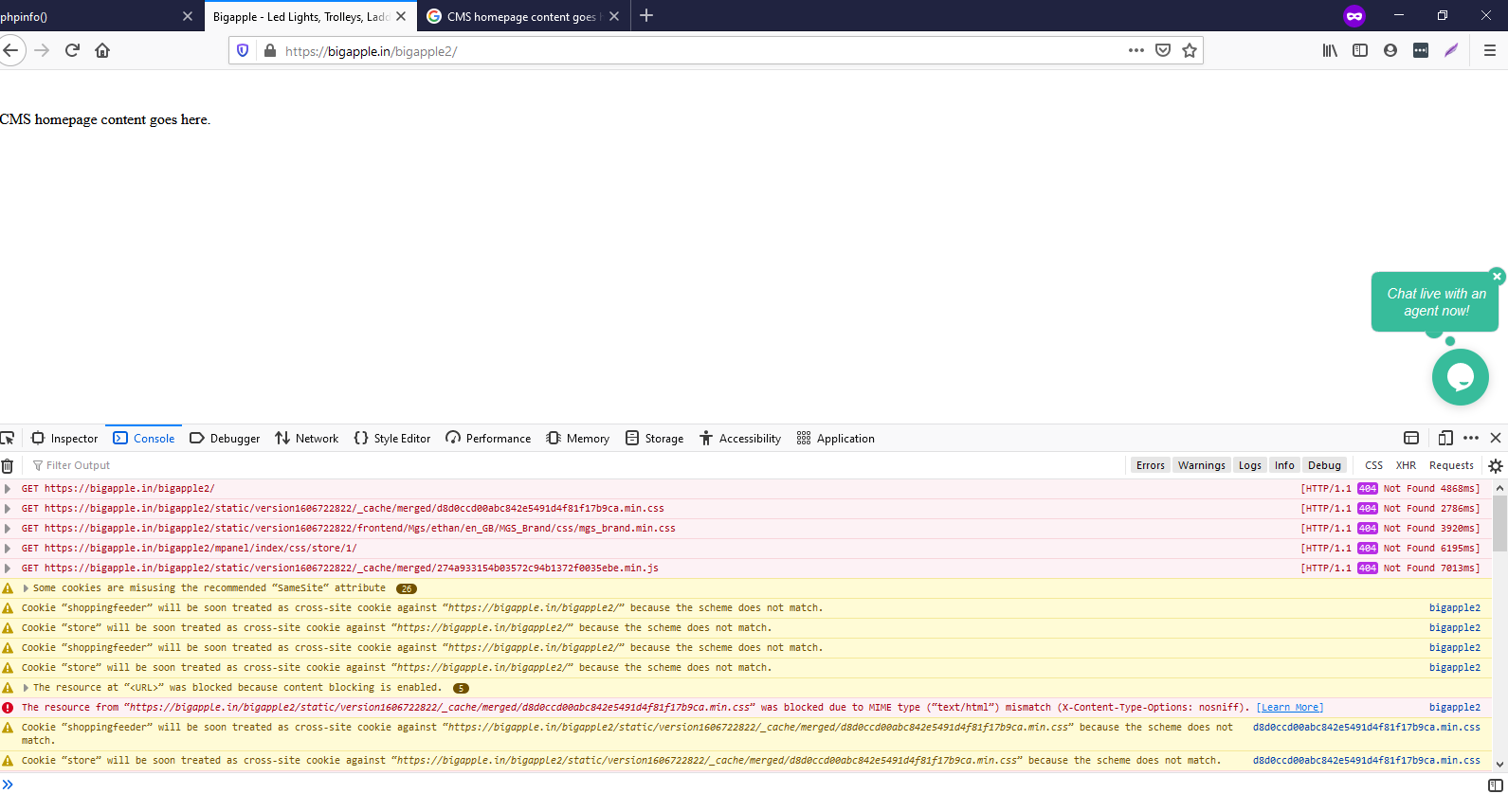The image size is (1508, 812).
Task: Click the Learn More link
Action: tap(1290, 708)
